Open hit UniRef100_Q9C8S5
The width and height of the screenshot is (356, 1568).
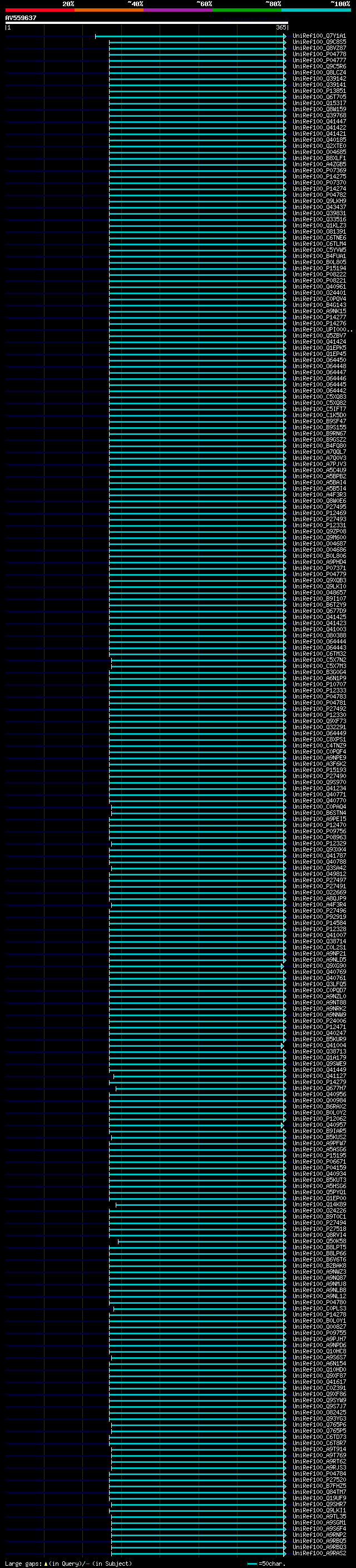pyautogui.click(x=319, y=42)
